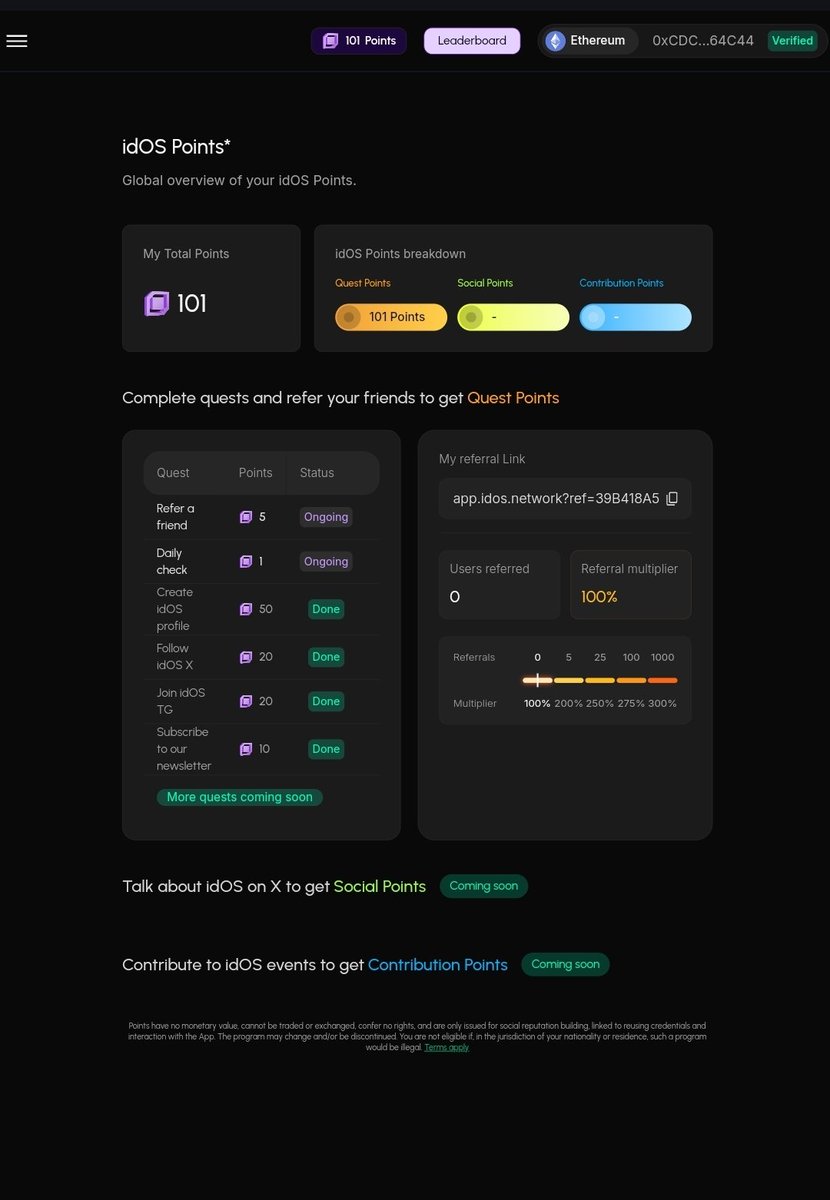Click the Verified badge

[x=792, y=41]
